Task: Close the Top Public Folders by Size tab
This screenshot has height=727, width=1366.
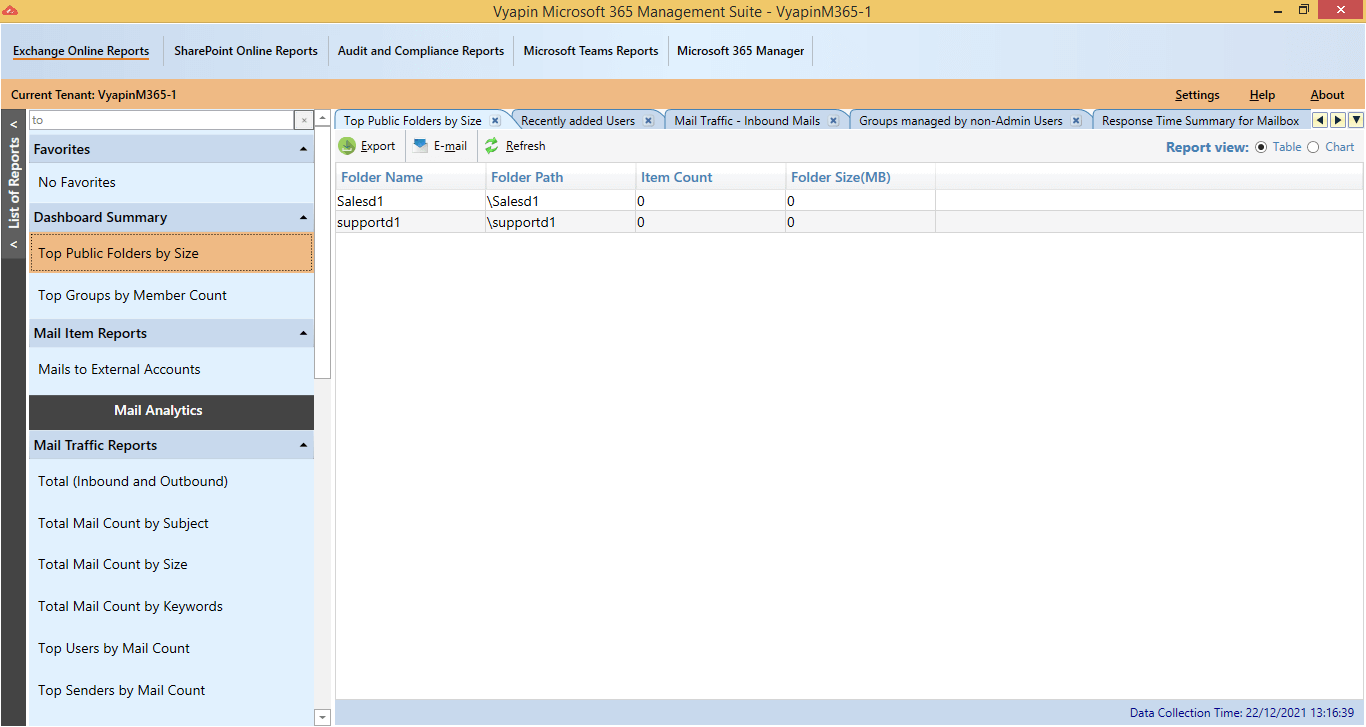Action: click(495, 121)
